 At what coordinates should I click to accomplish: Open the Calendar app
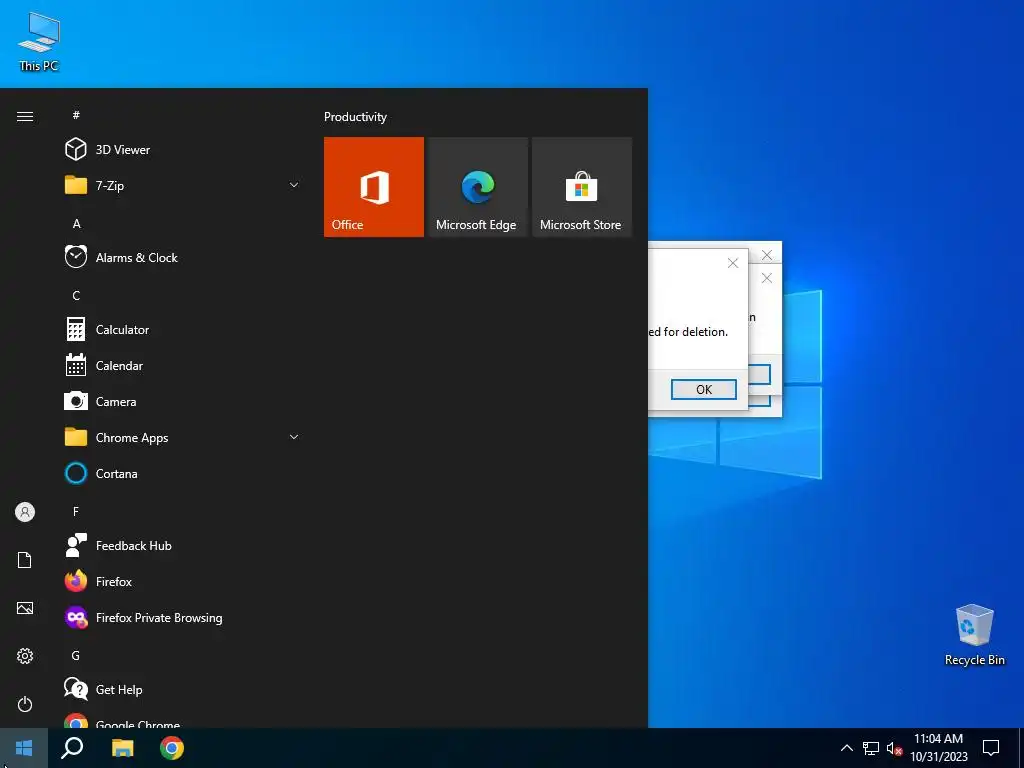183,366
